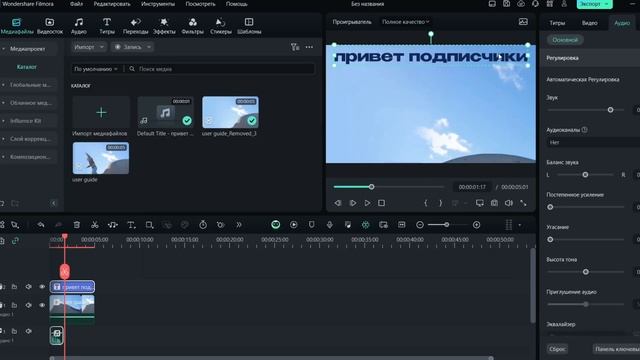Adjust the Звук volume slider handle
640x360 pixels.
click(610, 110)
